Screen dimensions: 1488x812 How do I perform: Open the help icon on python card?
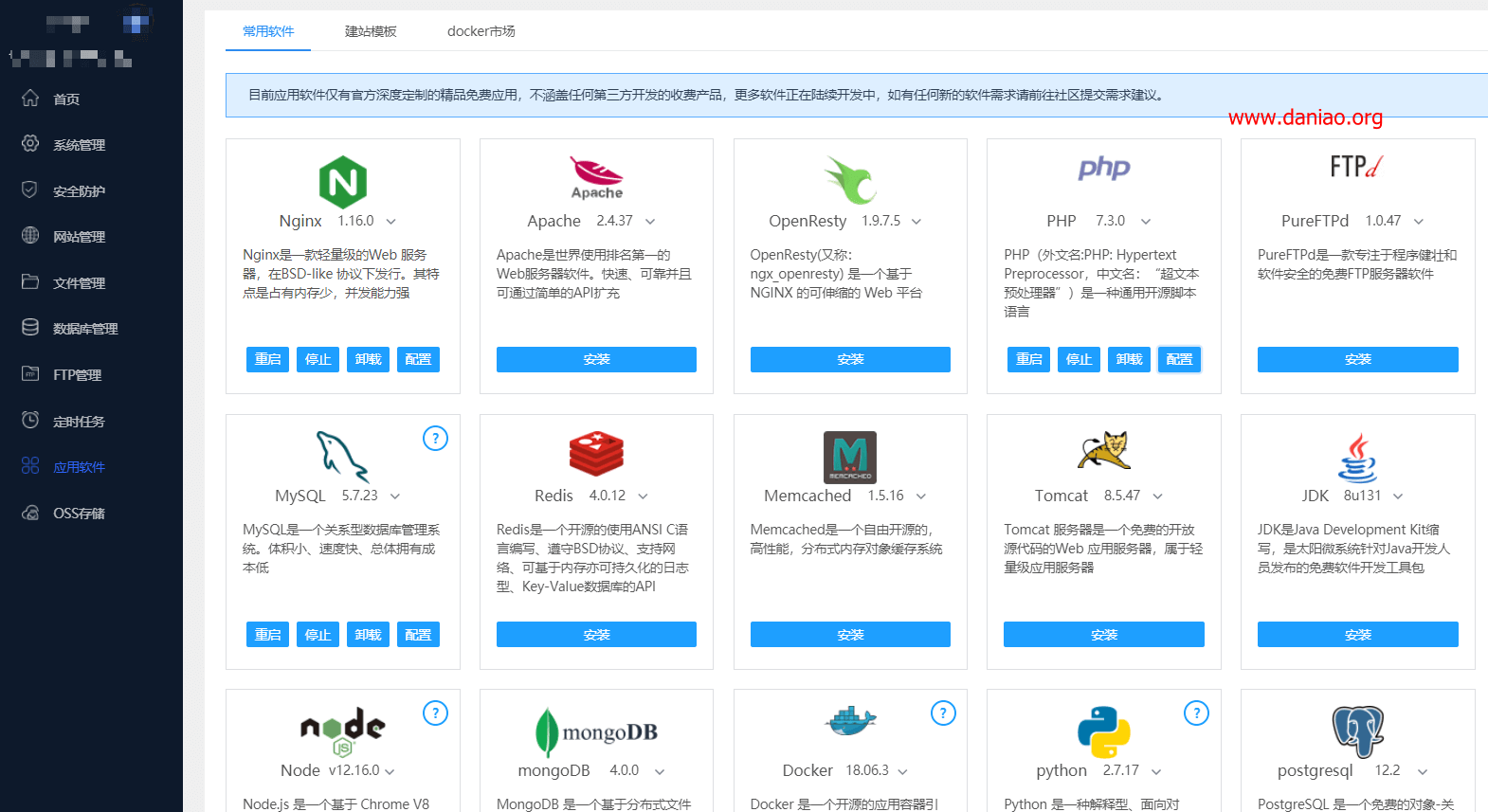[x=1196, y=713]
